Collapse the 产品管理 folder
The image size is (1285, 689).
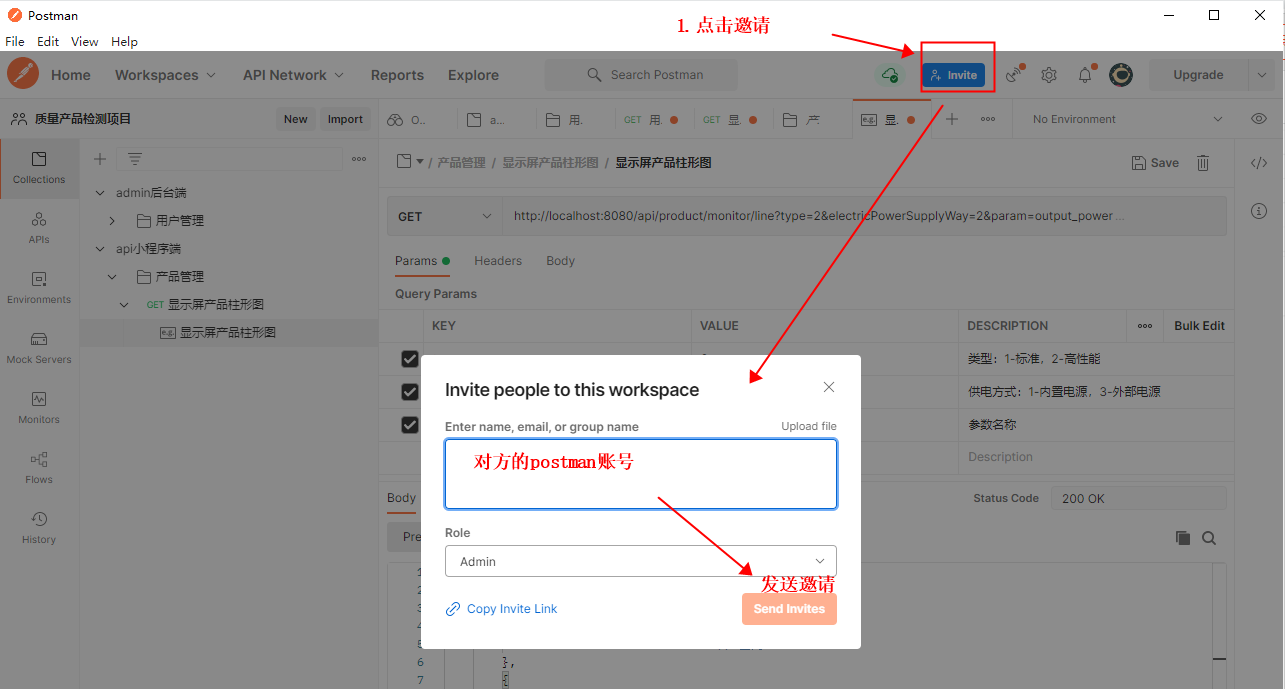[x=112, y=277]
